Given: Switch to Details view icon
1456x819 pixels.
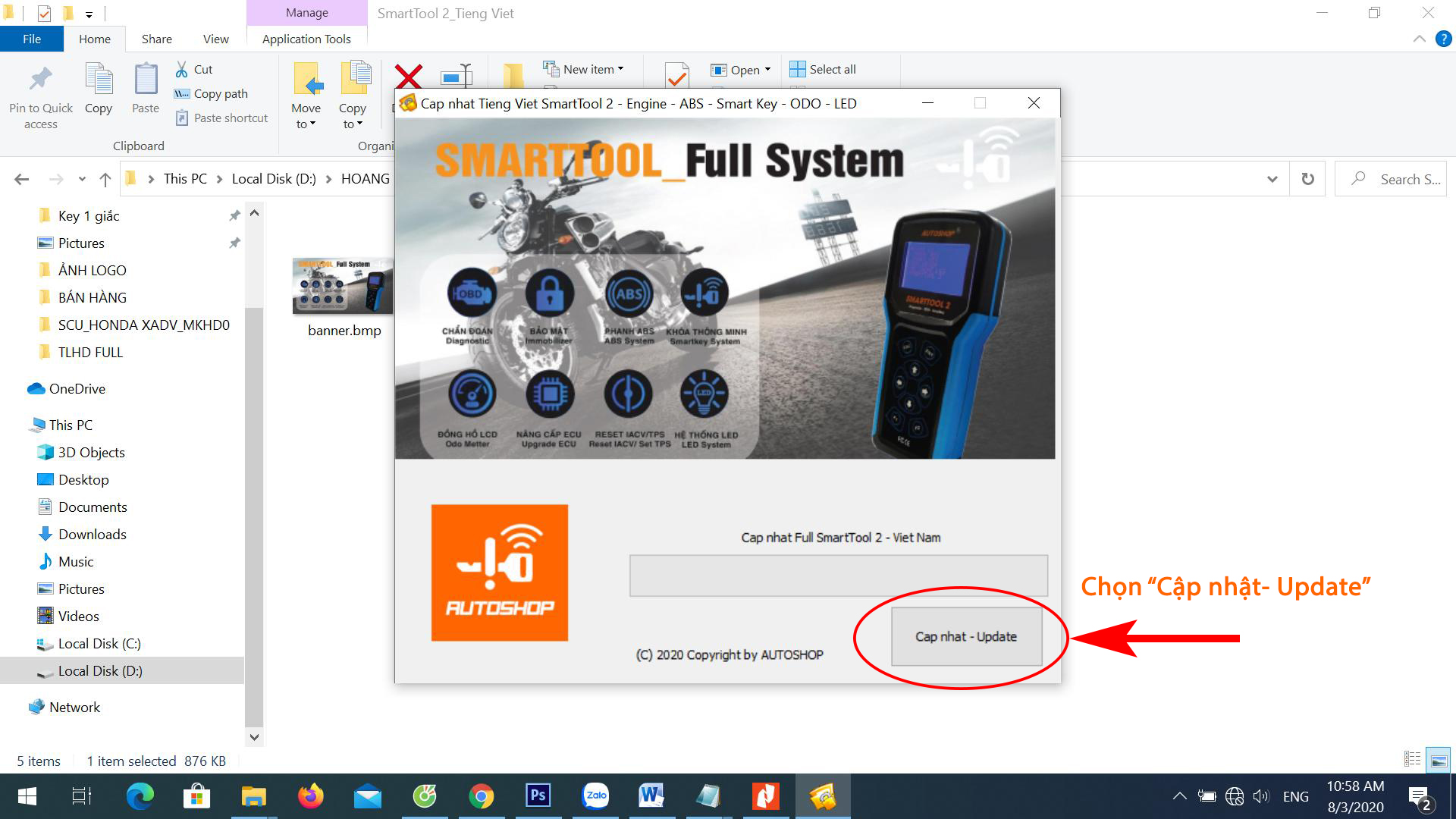Looking at the screenshot, I should point(1412,759).
